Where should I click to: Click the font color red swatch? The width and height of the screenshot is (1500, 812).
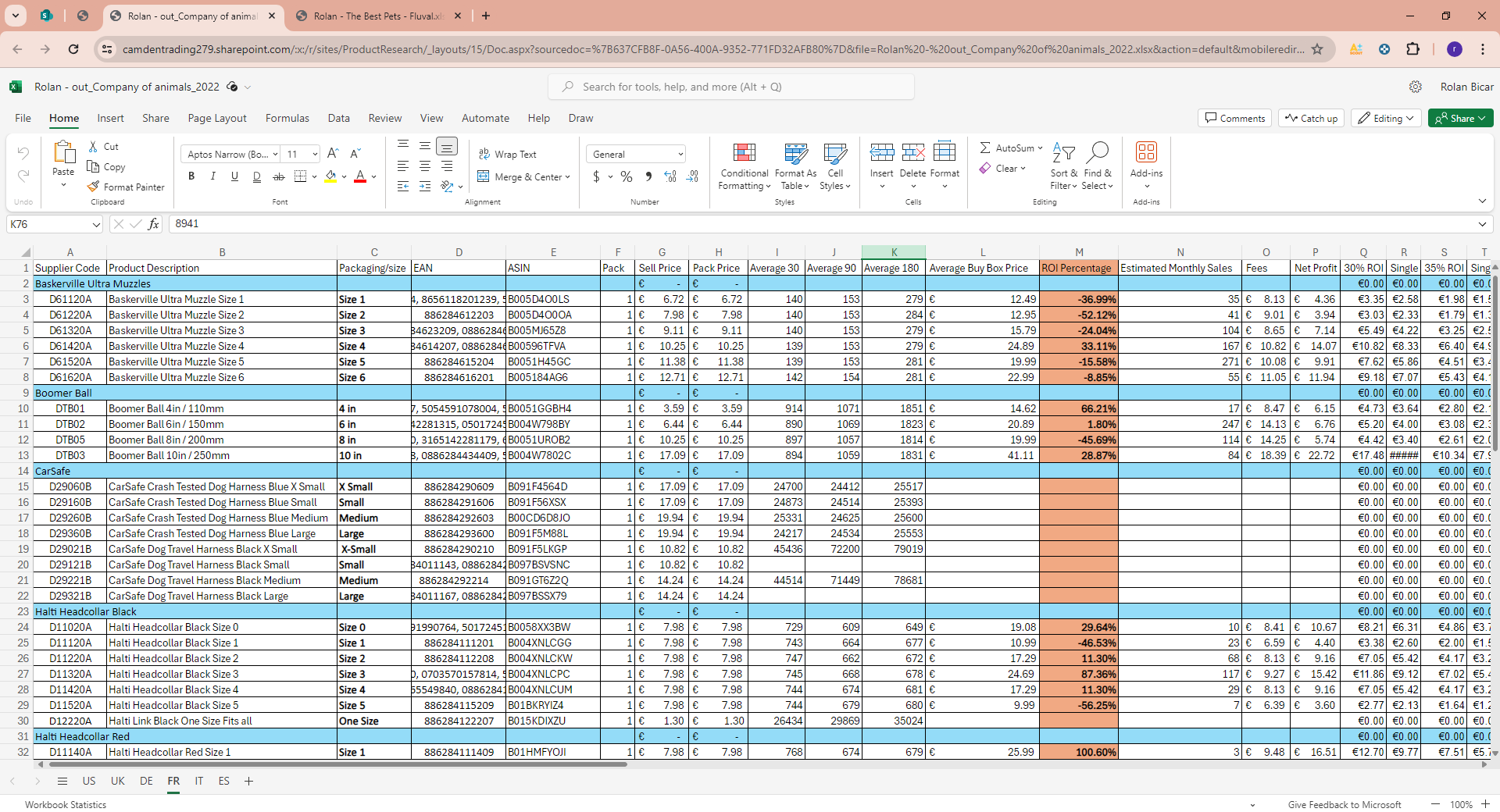(x=359, y=177)
